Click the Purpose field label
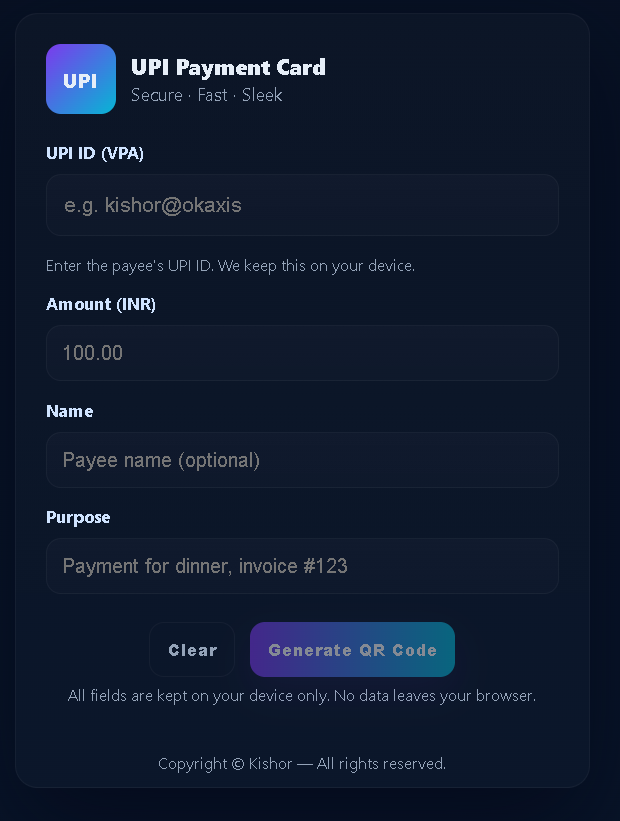This screenshot has width=620, height=821. tap(78, 517)
